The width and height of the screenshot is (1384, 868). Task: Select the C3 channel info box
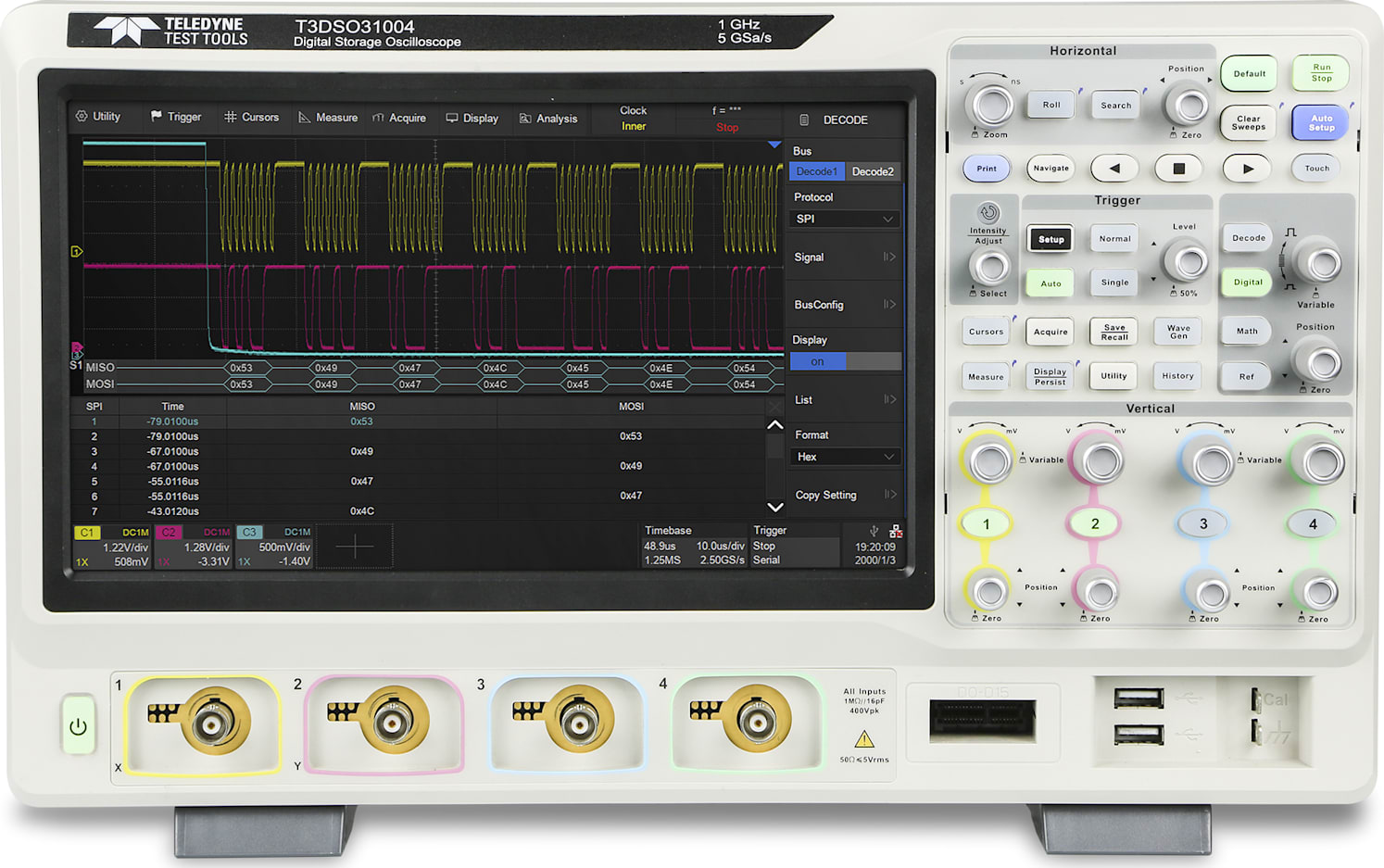(274, 547)
